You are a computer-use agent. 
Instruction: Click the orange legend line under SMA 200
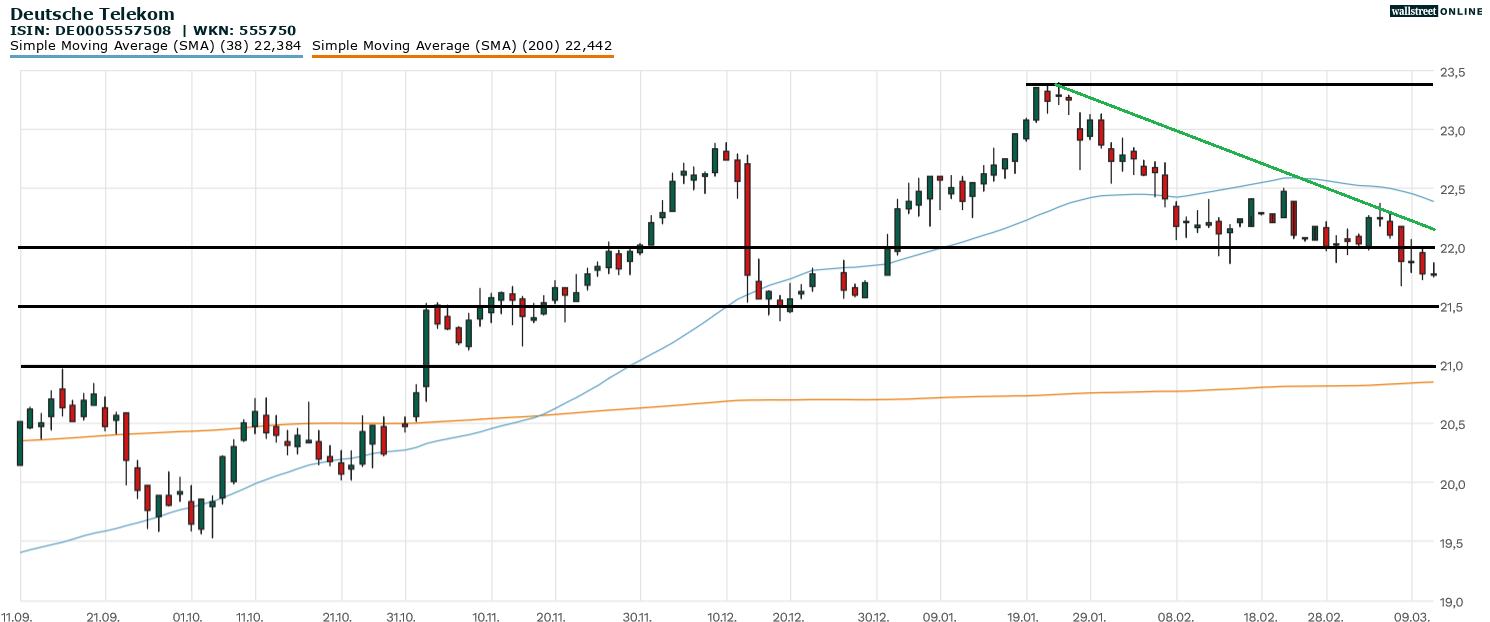462,57
